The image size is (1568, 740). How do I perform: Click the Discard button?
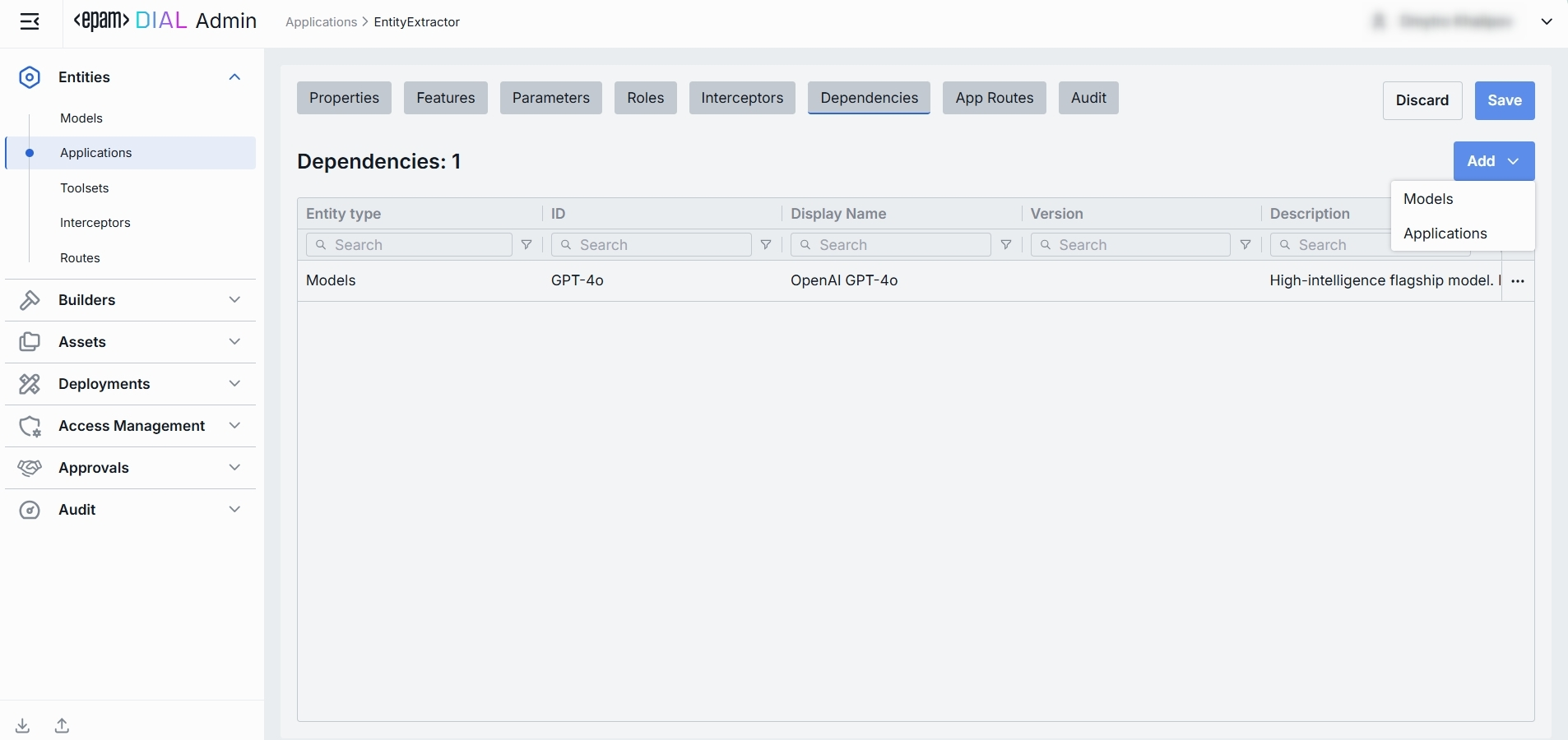point(1422,100)
